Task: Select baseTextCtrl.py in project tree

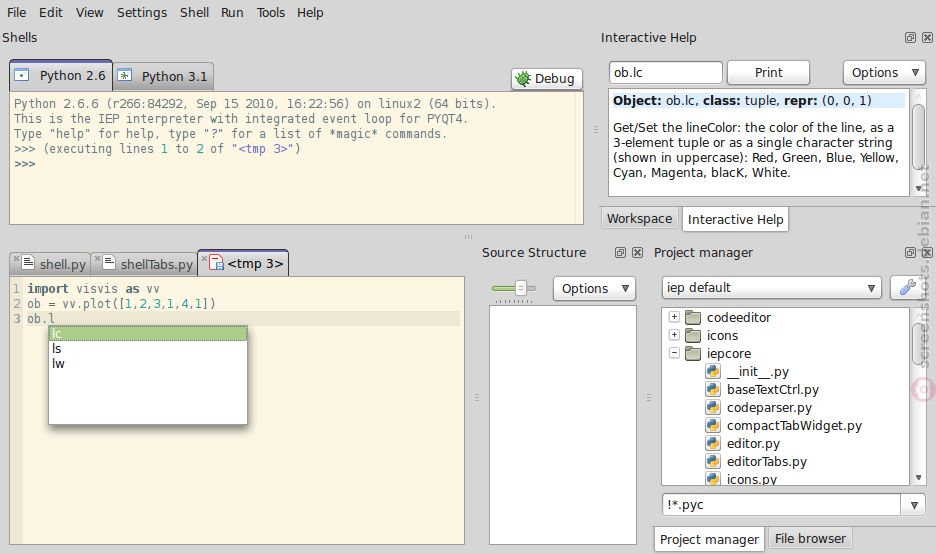Action: (x=772, y=389)
